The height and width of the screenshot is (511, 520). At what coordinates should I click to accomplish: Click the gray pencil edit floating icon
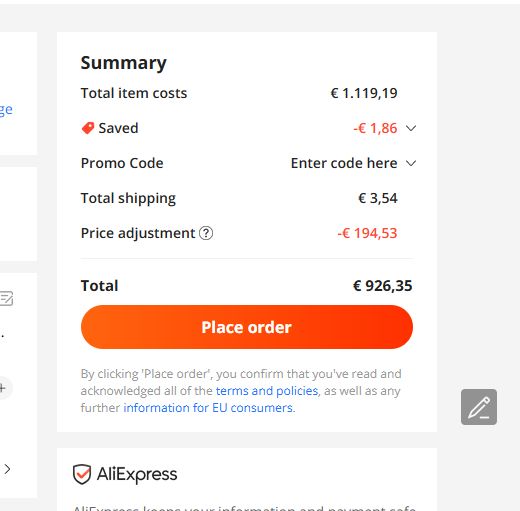click(x=479, y=407)
